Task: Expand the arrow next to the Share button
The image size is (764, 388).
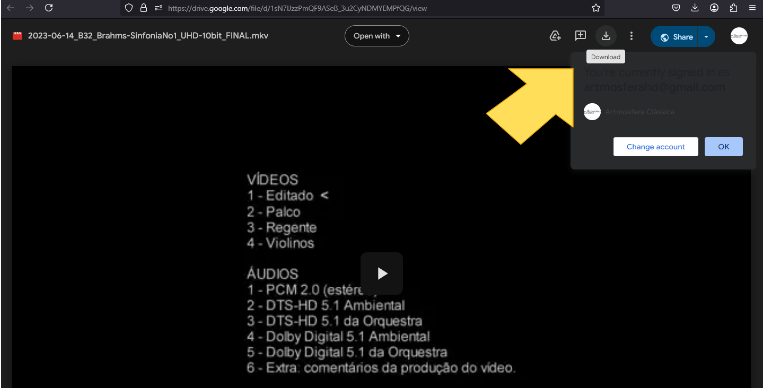Action: coord(707,37)
